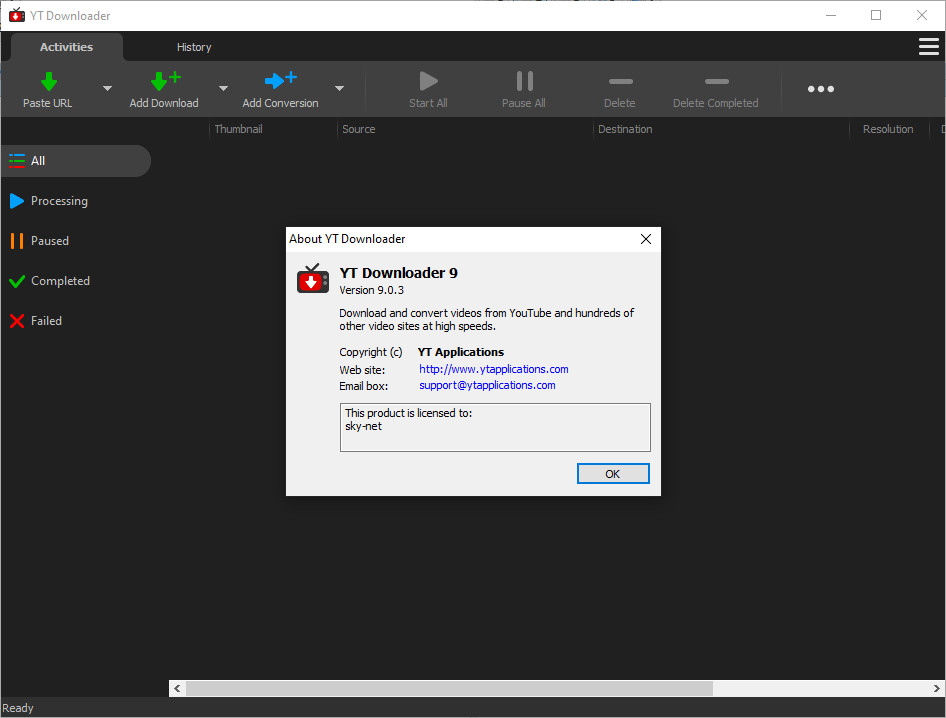This screenshot has height=718, width=946.
Task: Click the Destination column header
Action: [x=625, y=129]
